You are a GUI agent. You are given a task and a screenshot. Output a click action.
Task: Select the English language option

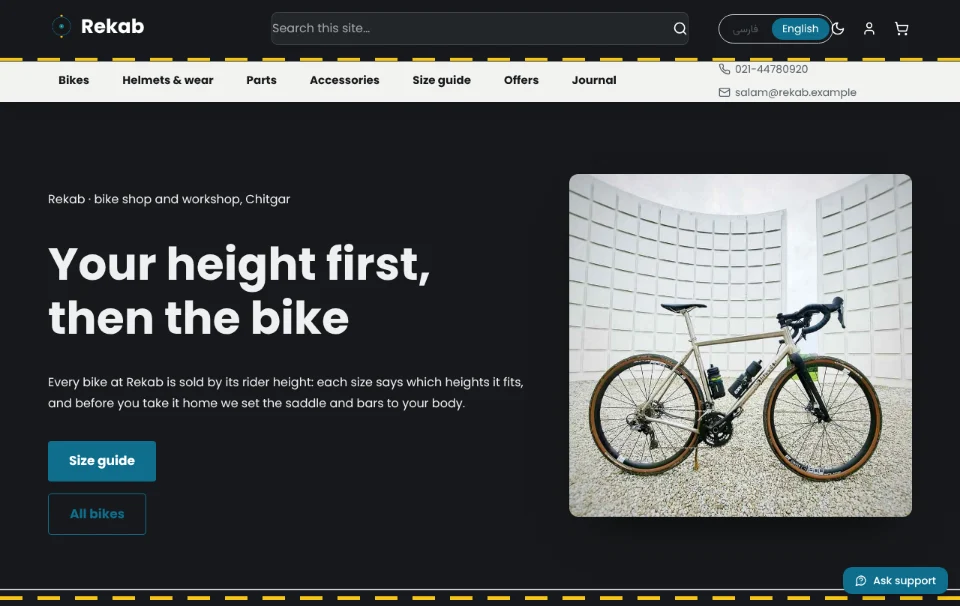coord(800,29)
